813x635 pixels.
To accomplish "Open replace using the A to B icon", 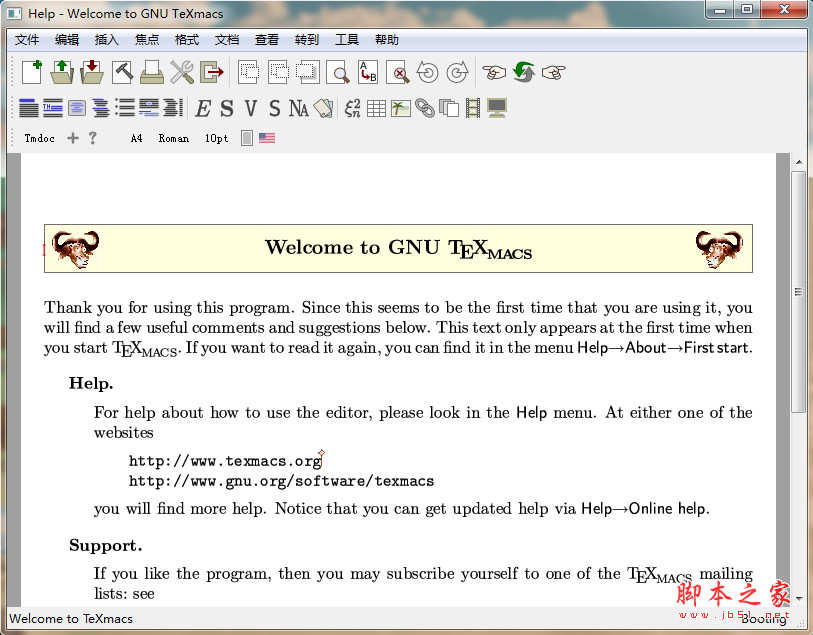I will tap(368, 72).
